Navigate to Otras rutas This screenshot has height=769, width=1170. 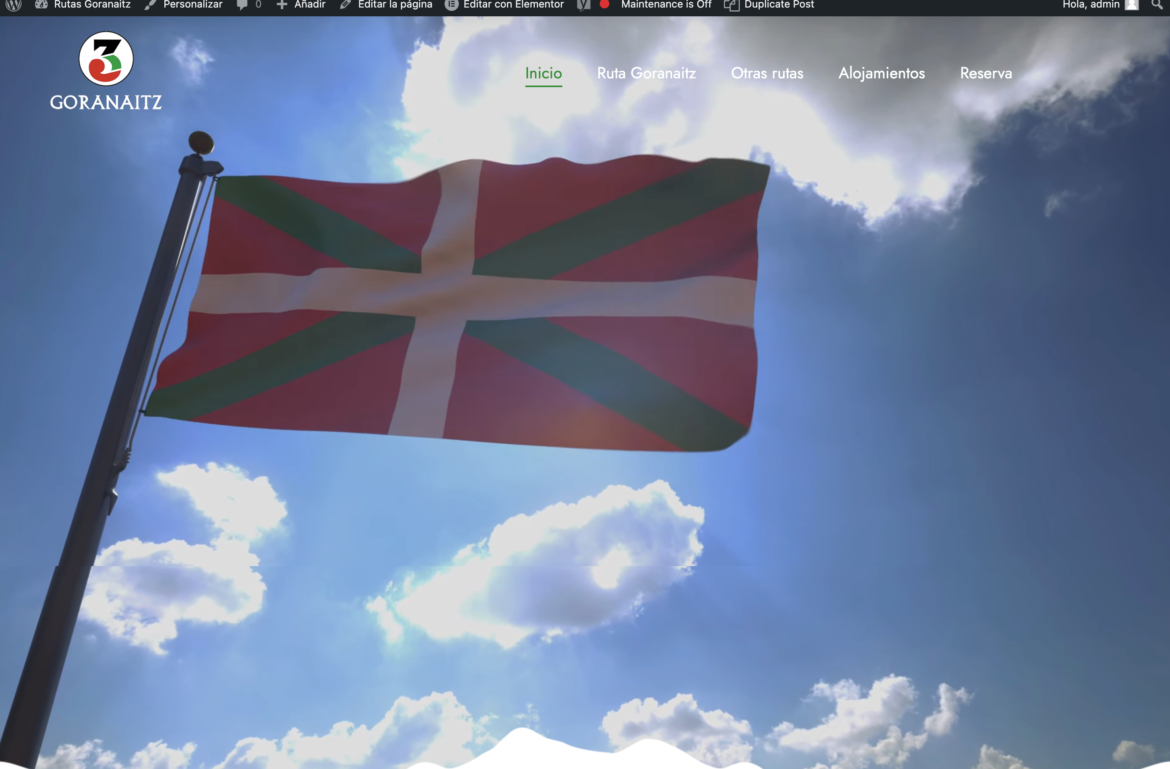[767, 73]
